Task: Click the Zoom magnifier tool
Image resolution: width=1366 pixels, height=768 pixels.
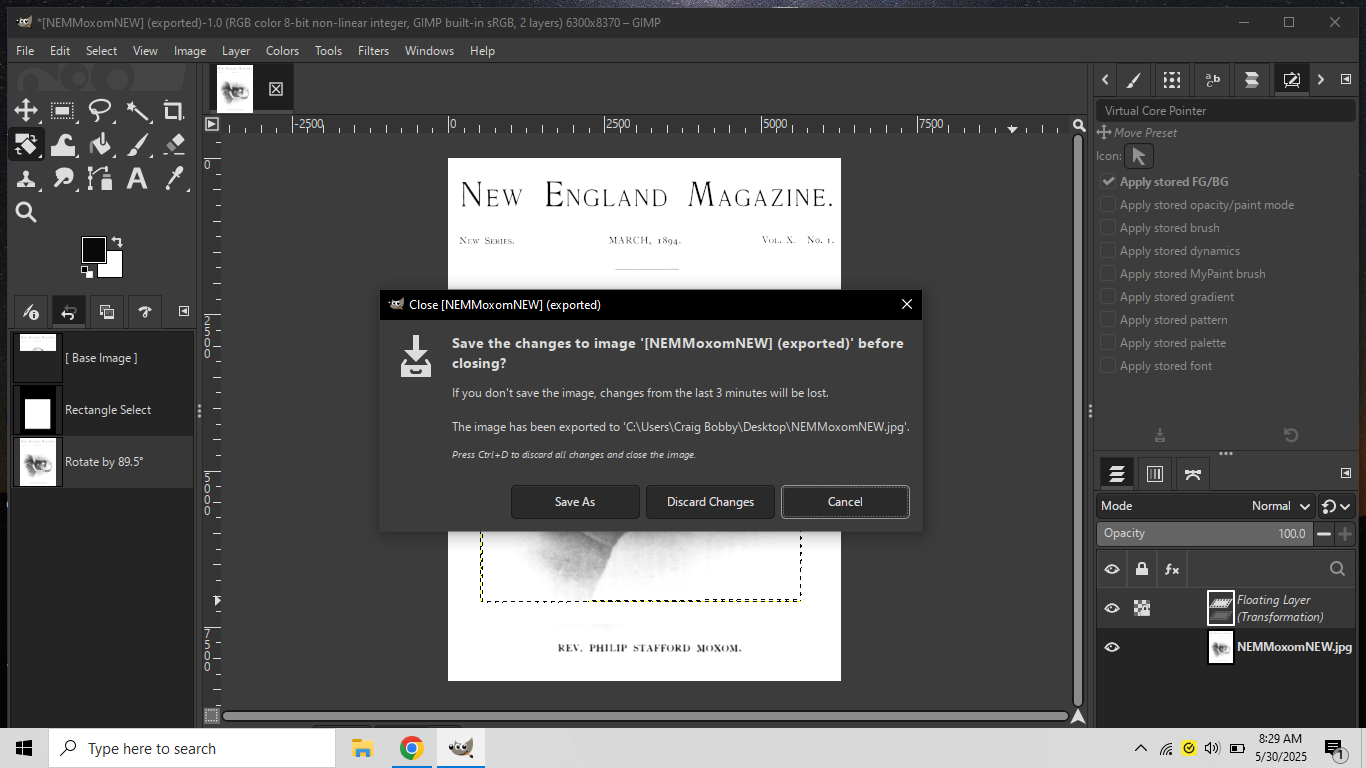Action: 26,212
